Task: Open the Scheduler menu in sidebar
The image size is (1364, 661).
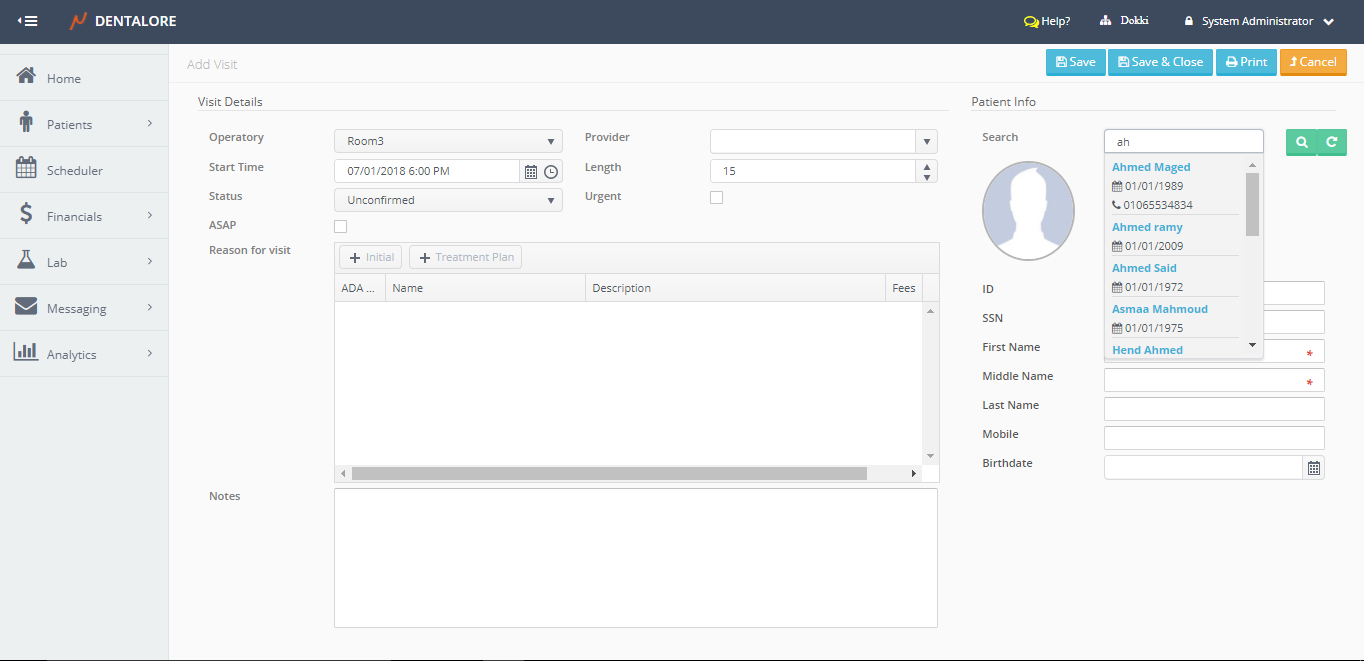Action: pos(74,171)
